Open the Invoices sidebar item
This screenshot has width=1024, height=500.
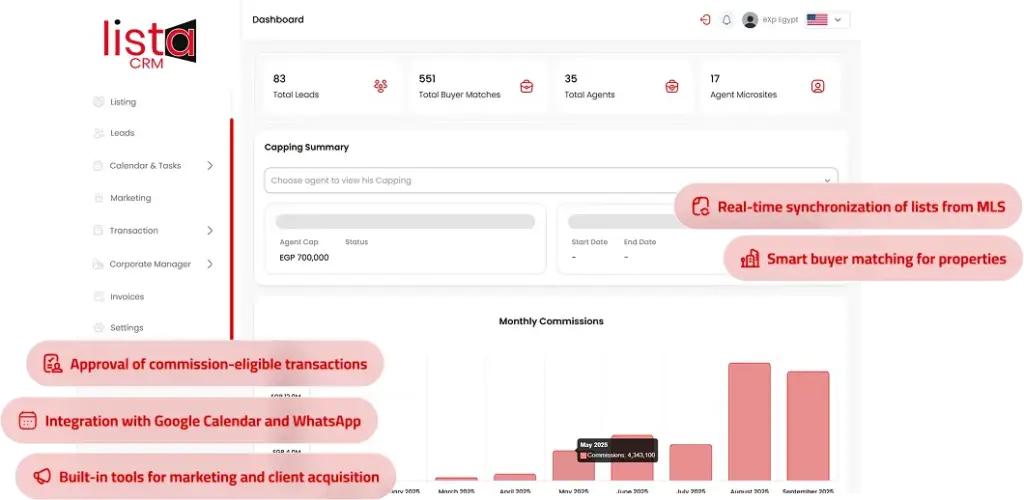(x=127, y=297)
